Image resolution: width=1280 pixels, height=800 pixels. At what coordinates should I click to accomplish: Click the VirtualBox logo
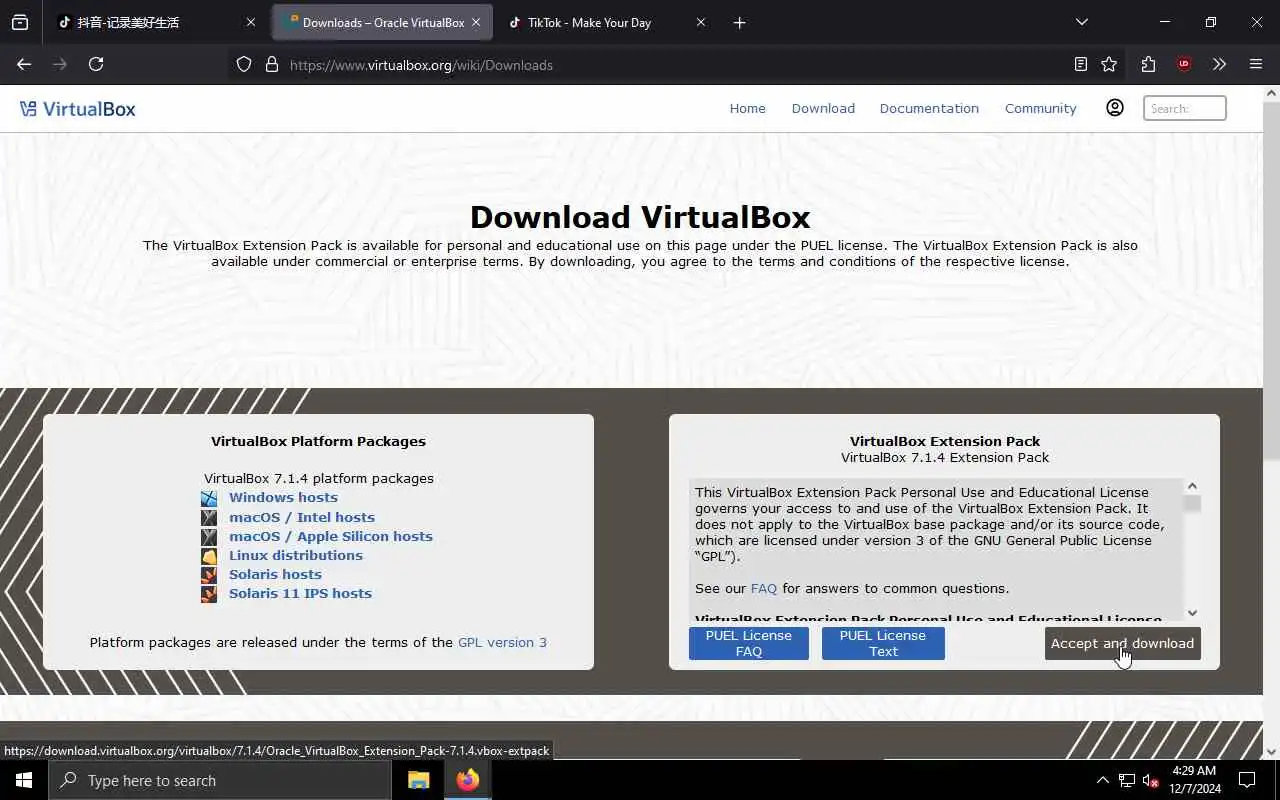pos(77,109)
